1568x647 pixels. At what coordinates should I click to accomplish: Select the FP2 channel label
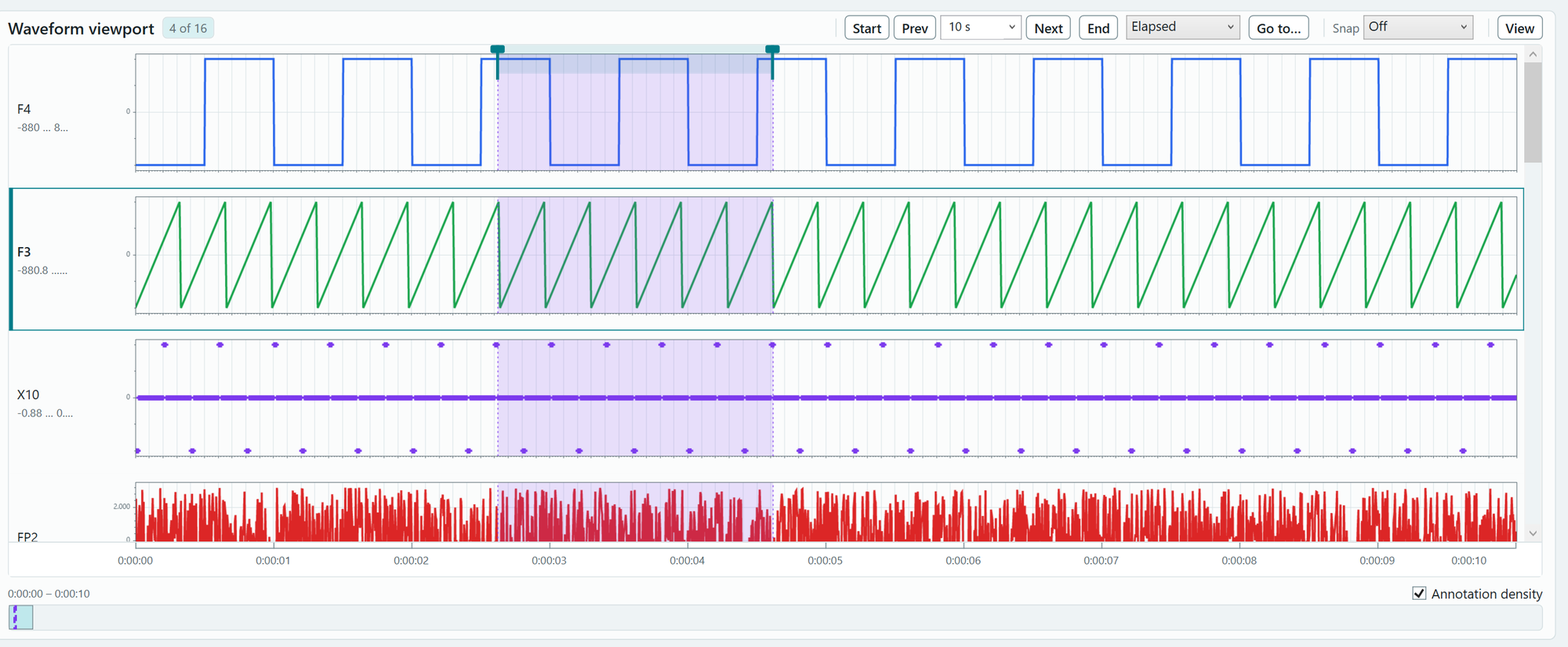[x=27, y=536]
